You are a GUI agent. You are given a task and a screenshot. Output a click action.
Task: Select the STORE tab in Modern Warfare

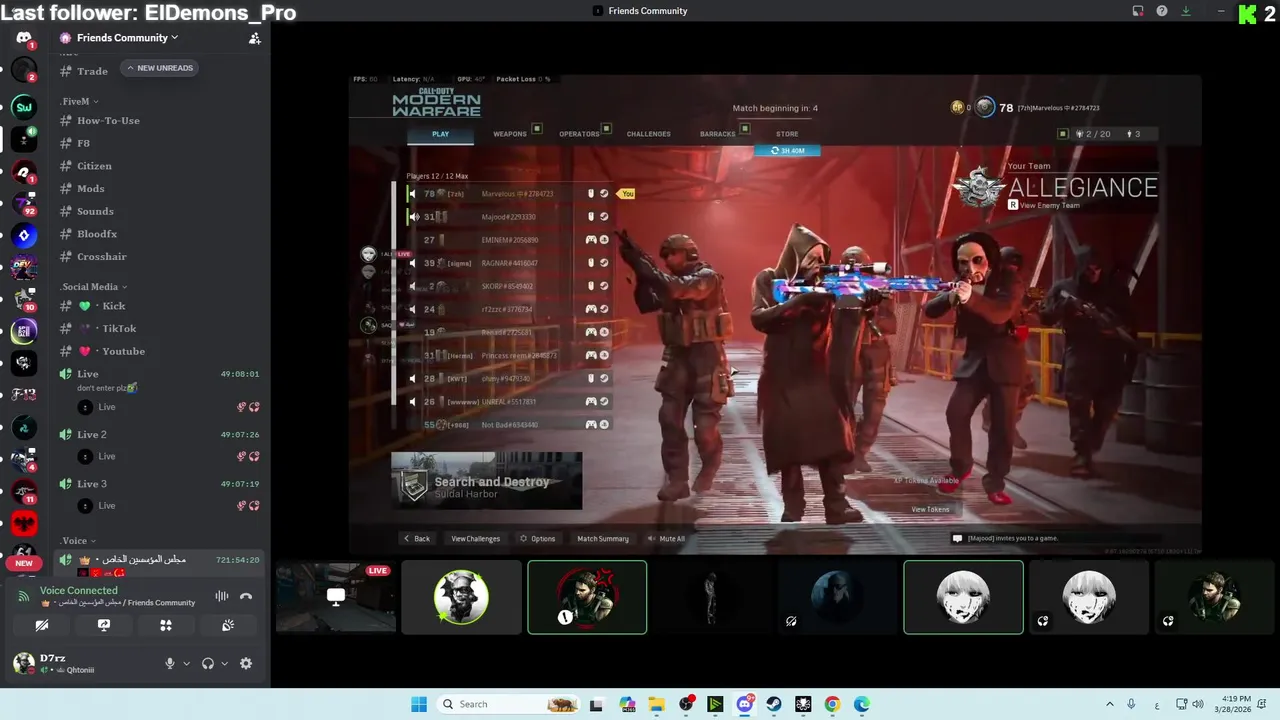click(x=787, y=134)
